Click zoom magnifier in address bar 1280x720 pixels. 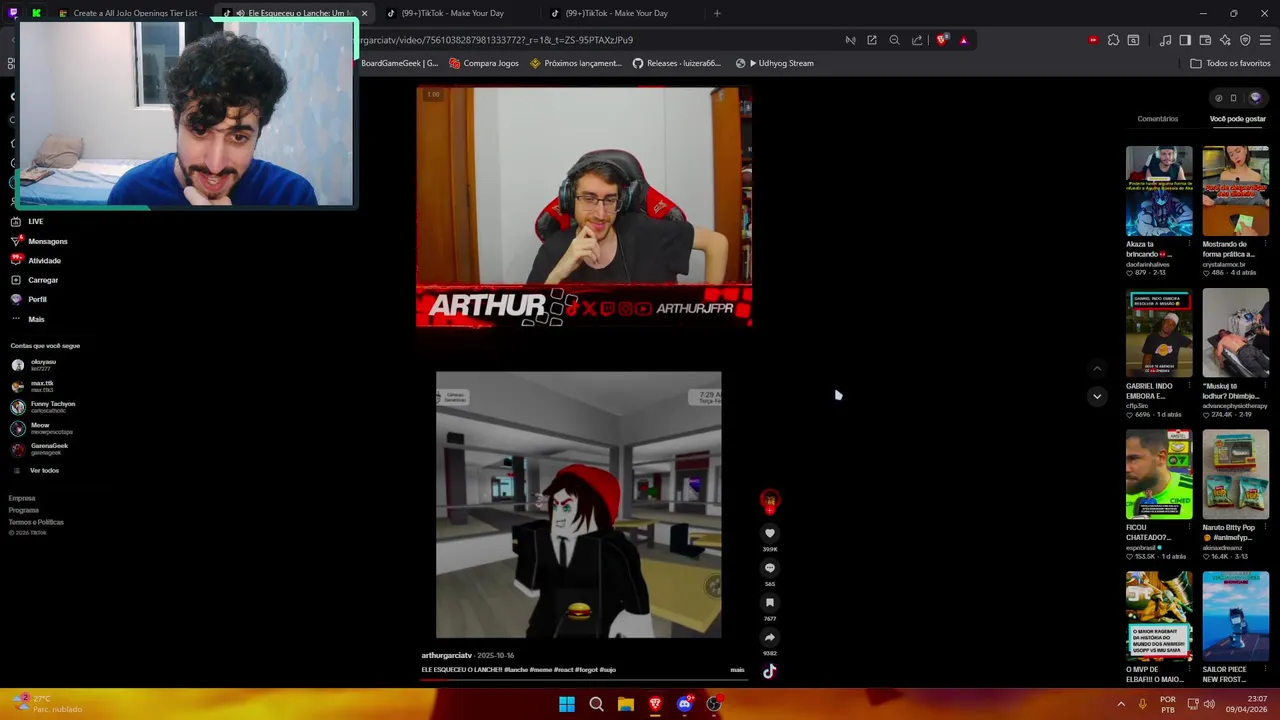point(894,40)
